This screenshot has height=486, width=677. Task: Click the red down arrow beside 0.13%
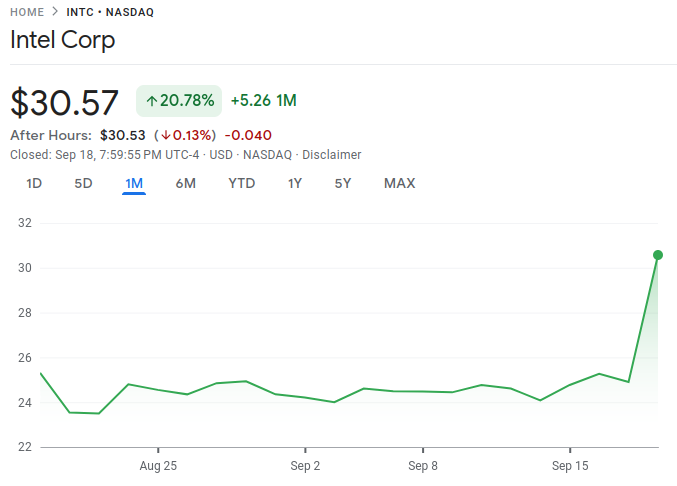click(166, 136)
